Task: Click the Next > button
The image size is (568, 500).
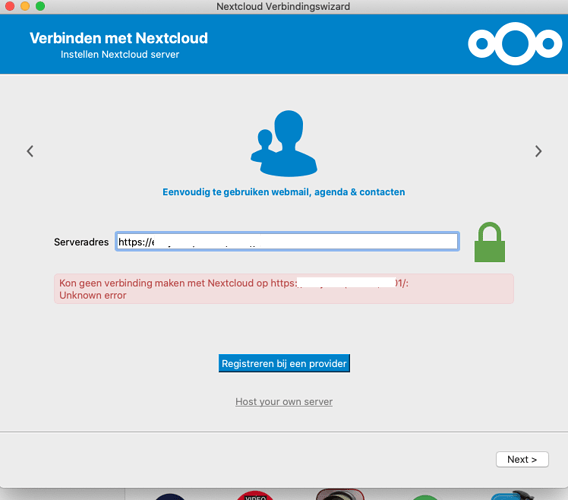Action: pyautogui.click(x=522, y=459)
